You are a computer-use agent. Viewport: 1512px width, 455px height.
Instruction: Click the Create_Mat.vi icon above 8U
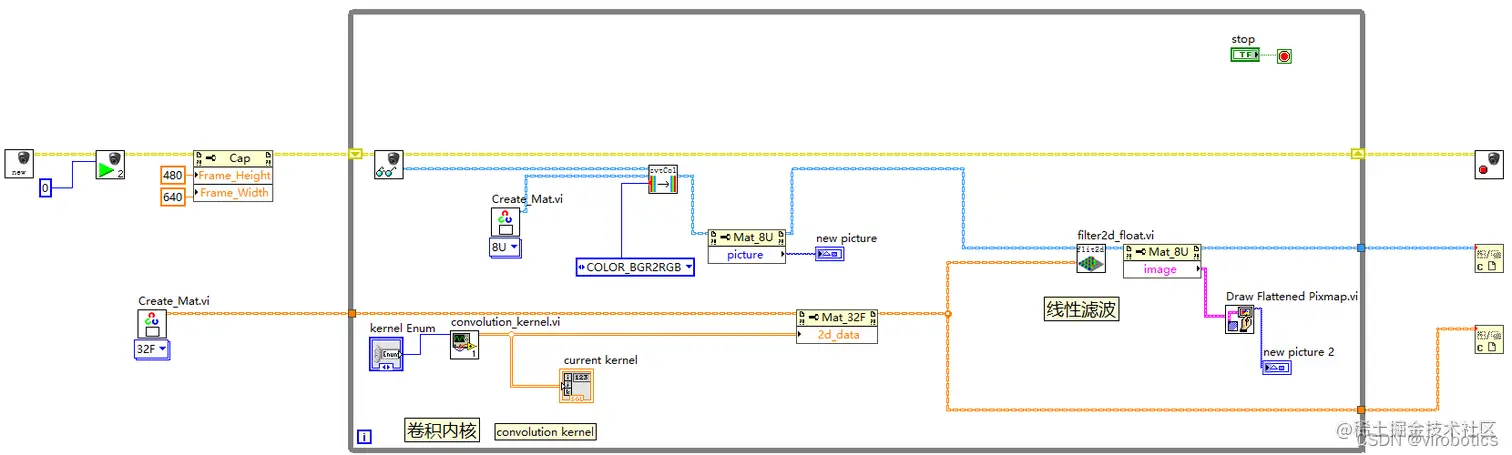coord(505,222)
